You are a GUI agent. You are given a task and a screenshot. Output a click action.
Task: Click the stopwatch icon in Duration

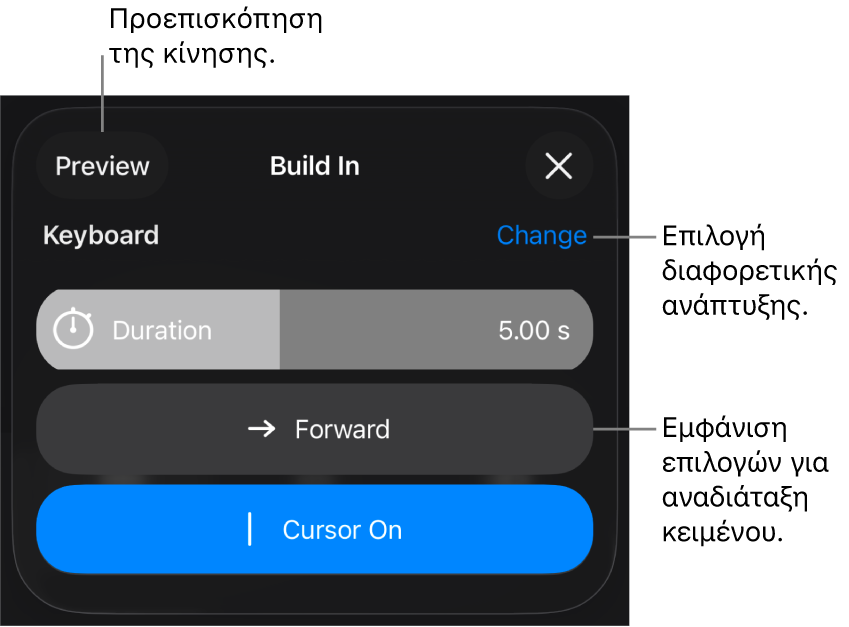coord(73,330)
